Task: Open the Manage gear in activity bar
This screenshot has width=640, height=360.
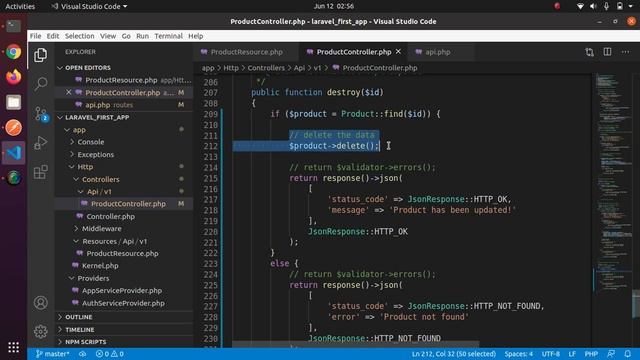Action: click(x=40, y=331)
